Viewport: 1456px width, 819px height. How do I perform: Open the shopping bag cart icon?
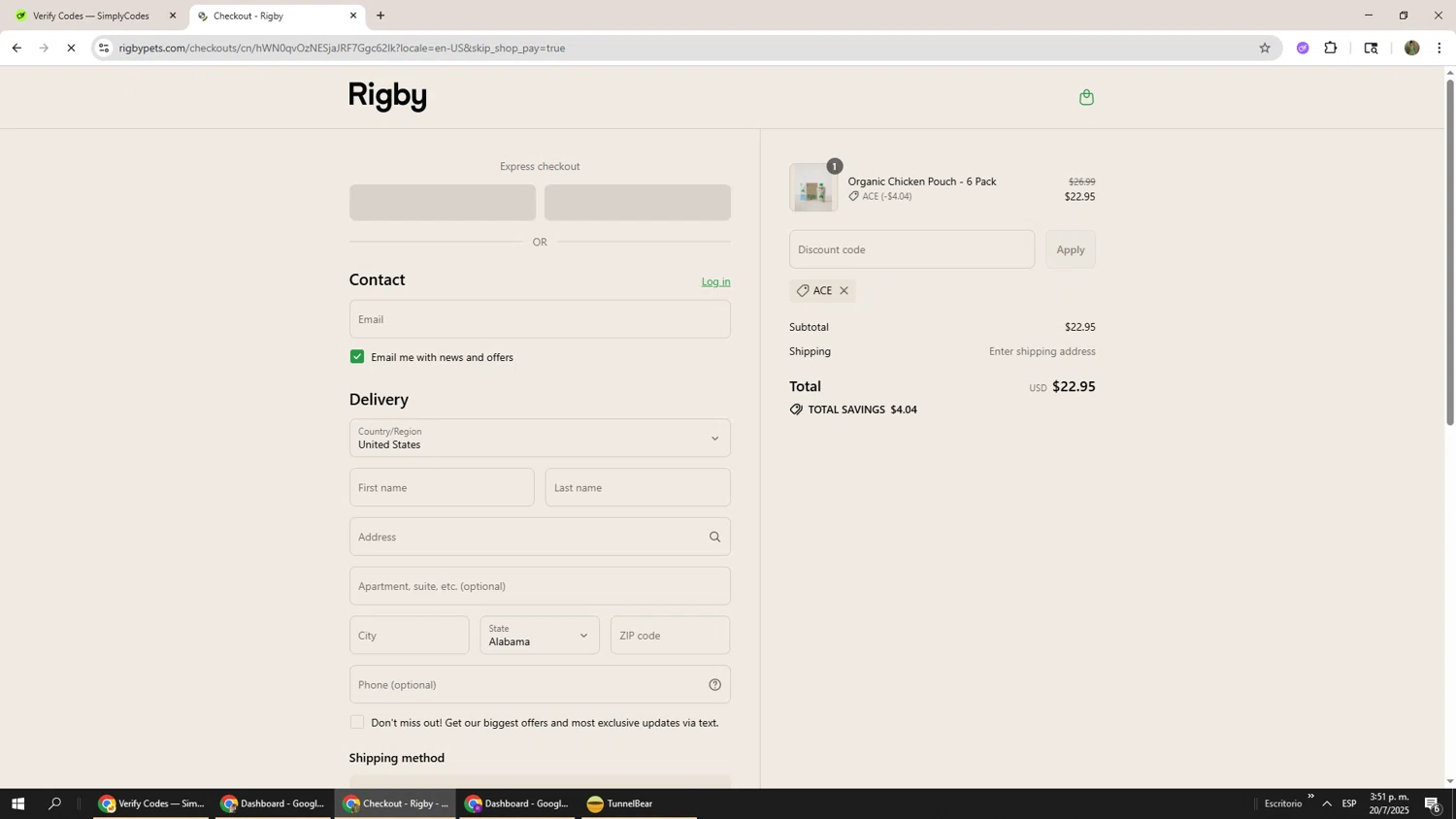click(1086, 97)
